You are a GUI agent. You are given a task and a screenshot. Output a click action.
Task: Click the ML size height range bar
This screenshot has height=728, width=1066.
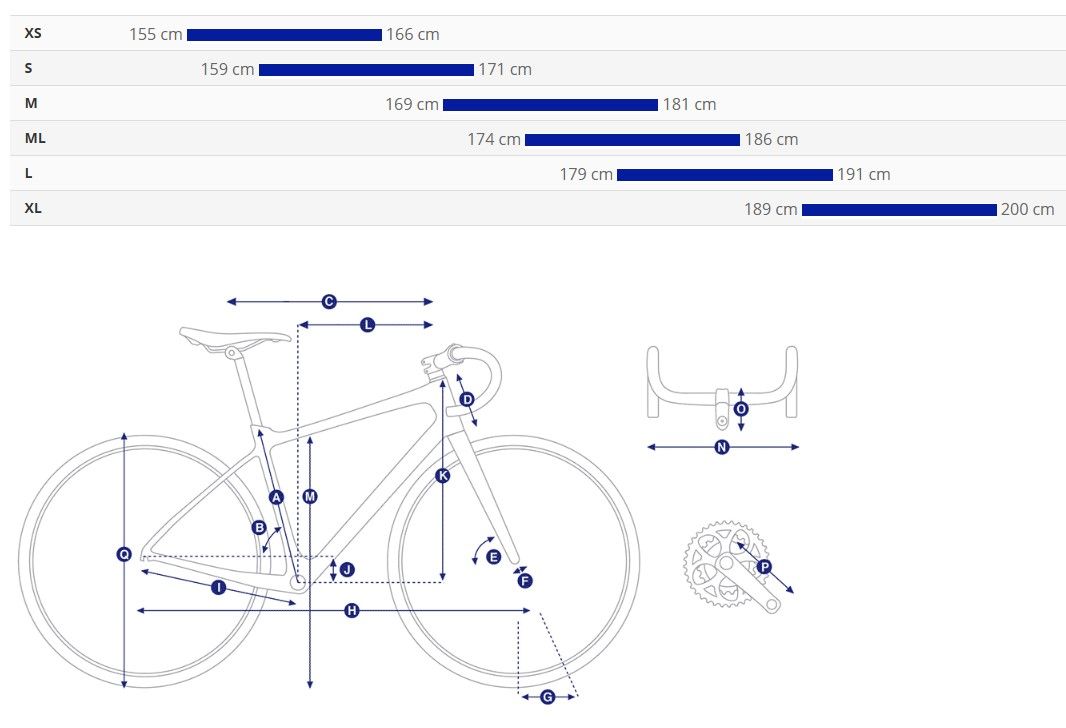(x=632, y=139)
